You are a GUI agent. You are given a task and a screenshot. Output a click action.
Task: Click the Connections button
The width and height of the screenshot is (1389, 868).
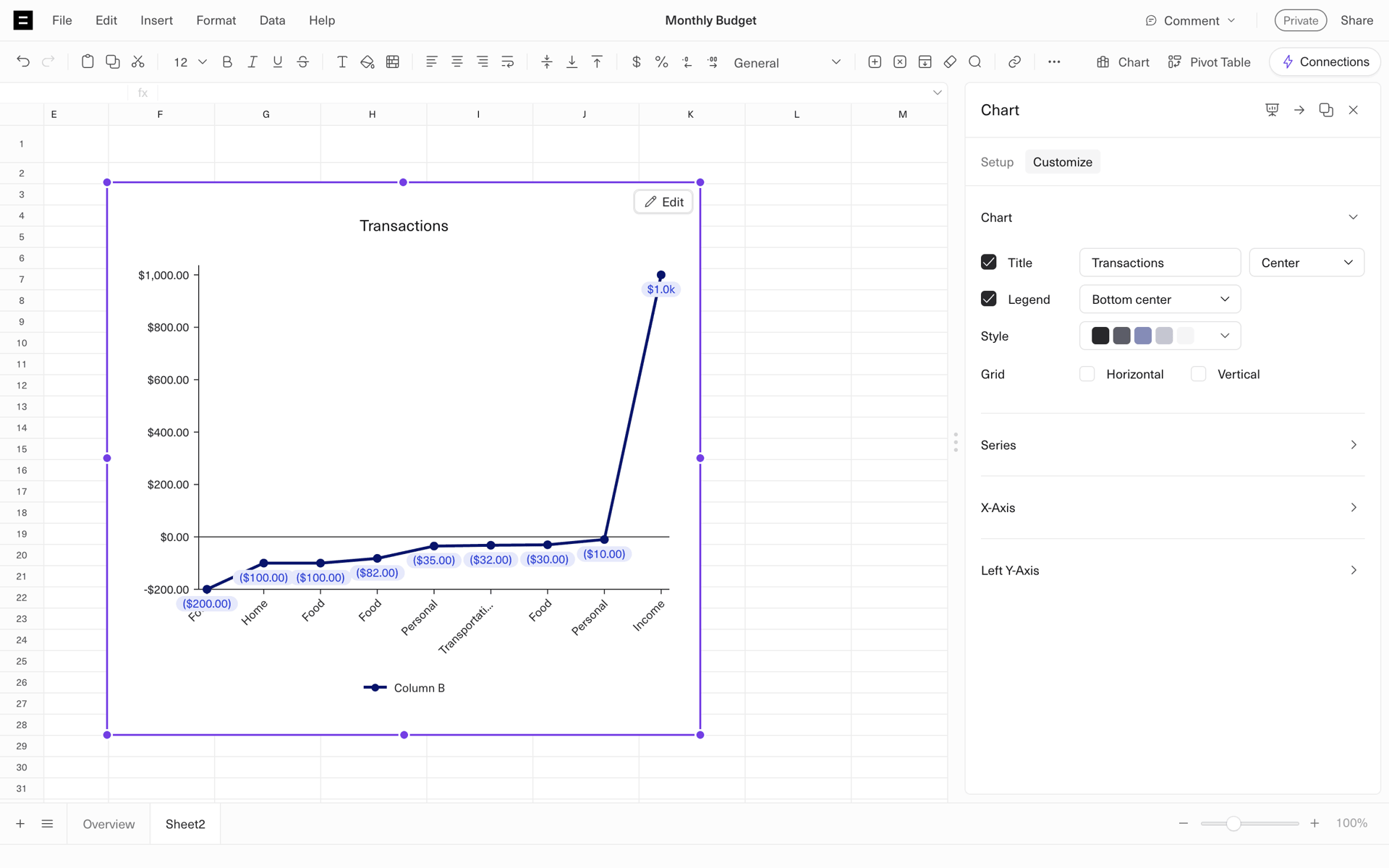pos(1325,62)
